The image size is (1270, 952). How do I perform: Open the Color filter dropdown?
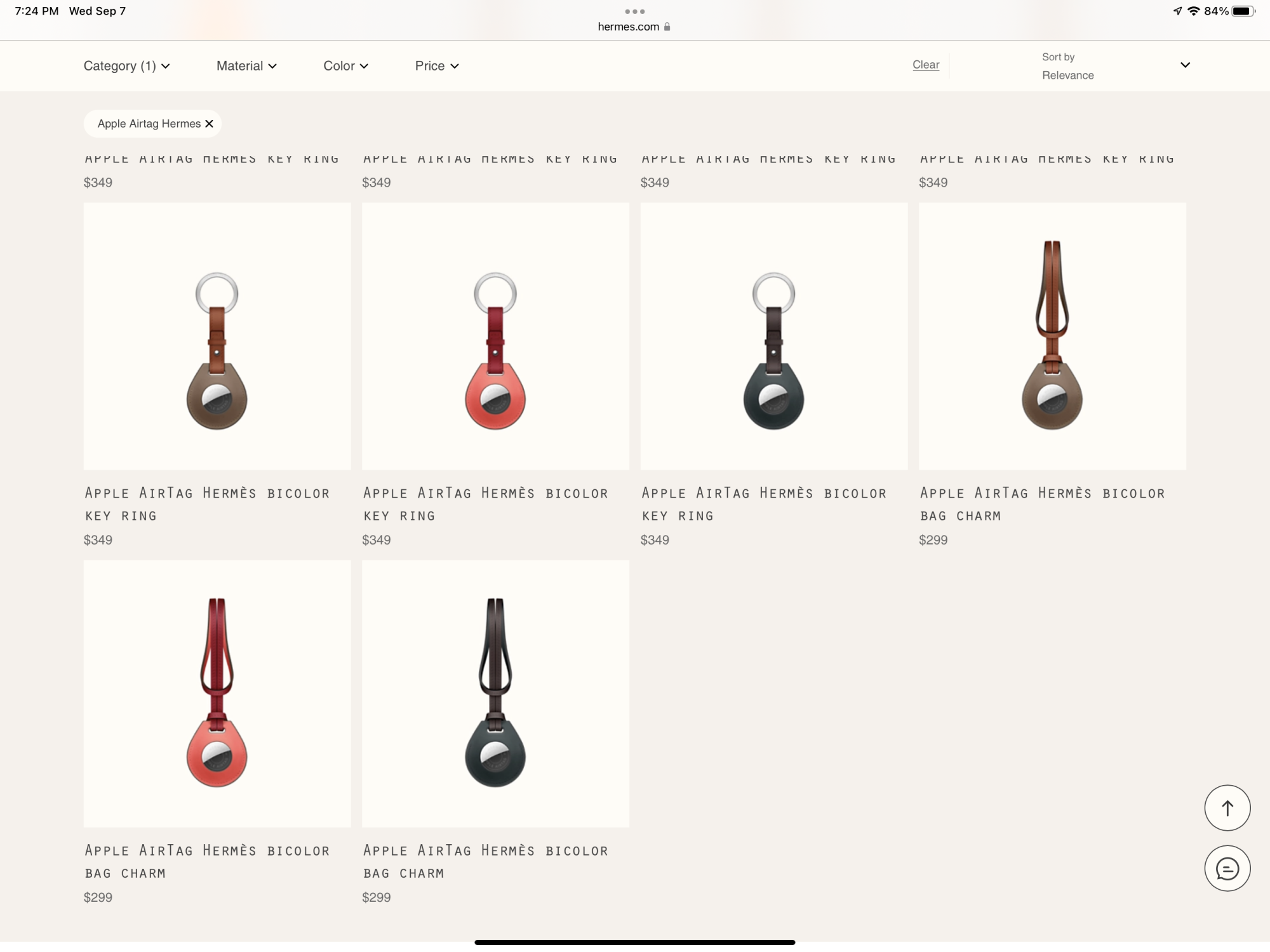[345, 66]
